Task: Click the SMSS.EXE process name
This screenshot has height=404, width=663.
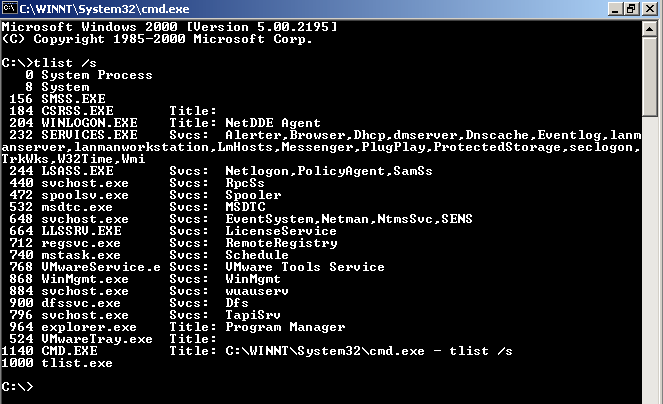Action: pos(74,99)
